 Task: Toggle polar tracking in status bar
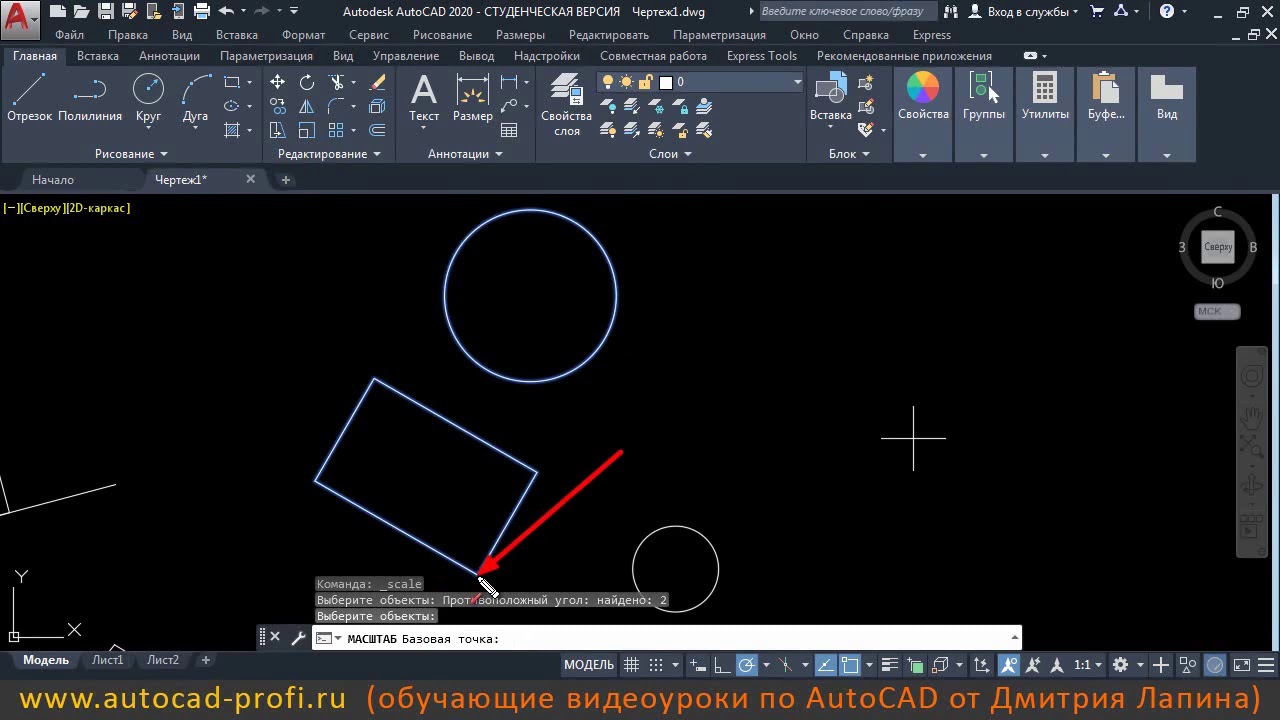(747, 664)
